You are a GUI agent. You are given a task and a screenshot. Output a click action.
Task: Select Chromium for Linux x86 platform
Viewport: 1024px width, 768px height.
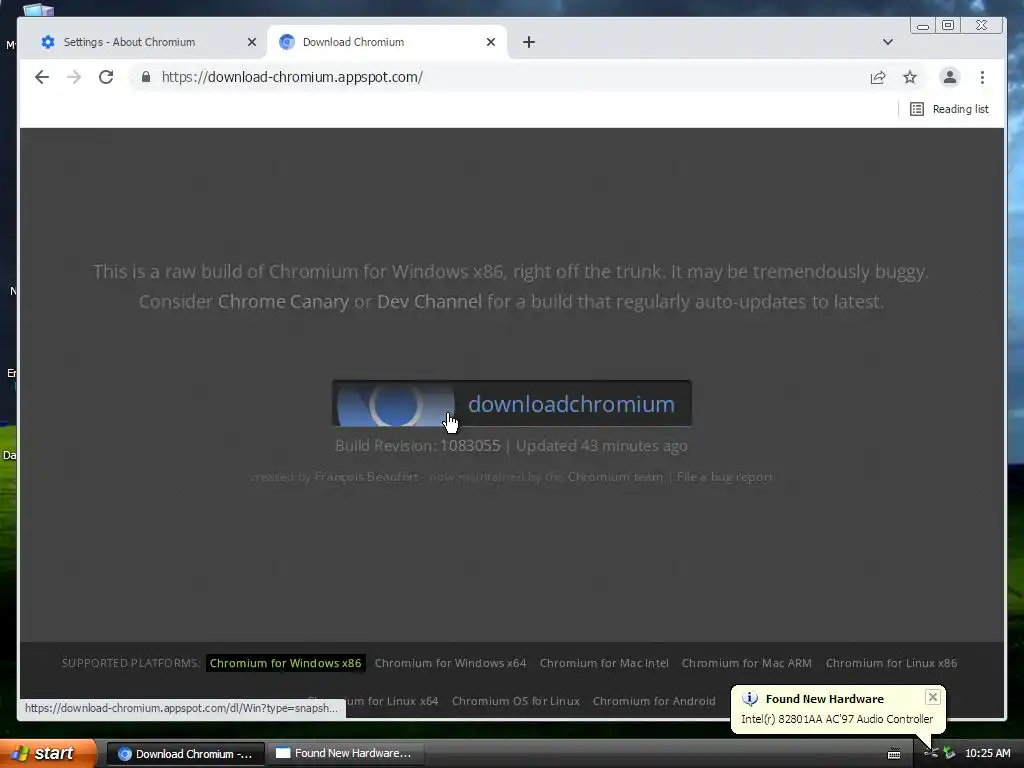click(x=891, y=663)
